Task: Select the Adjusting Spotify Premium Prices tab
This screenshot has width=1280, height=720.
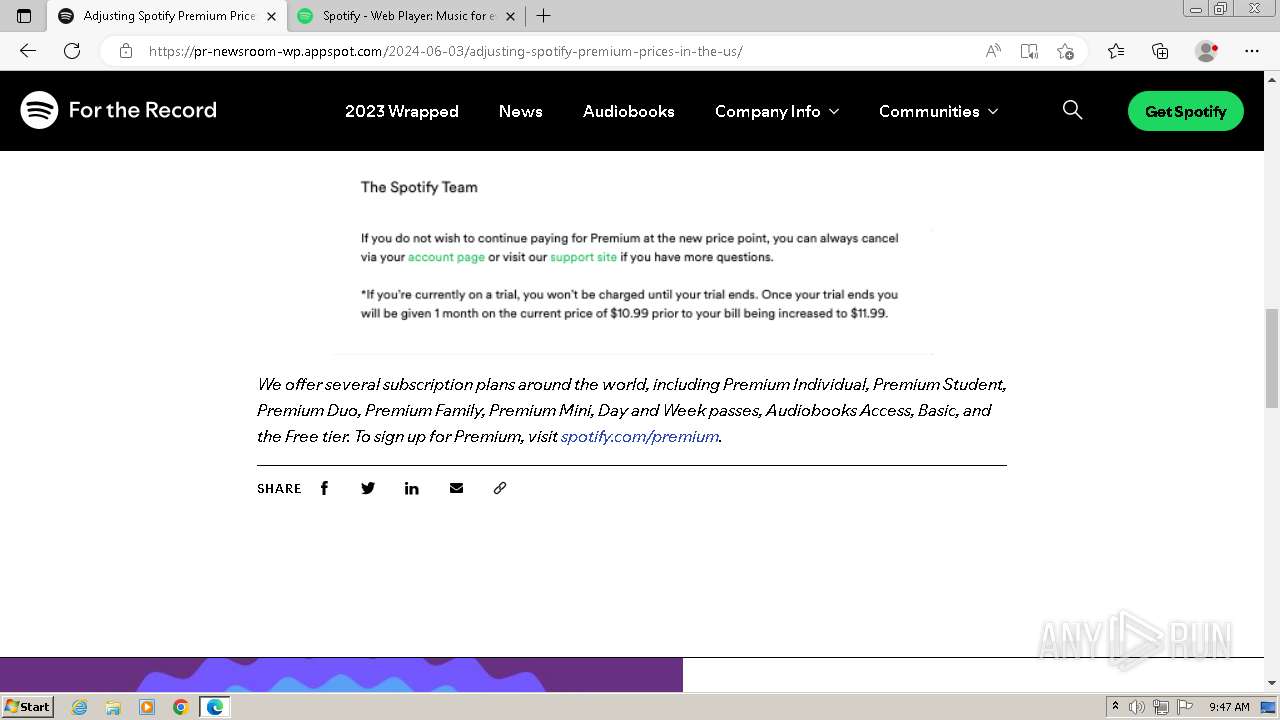Action: 167,16
